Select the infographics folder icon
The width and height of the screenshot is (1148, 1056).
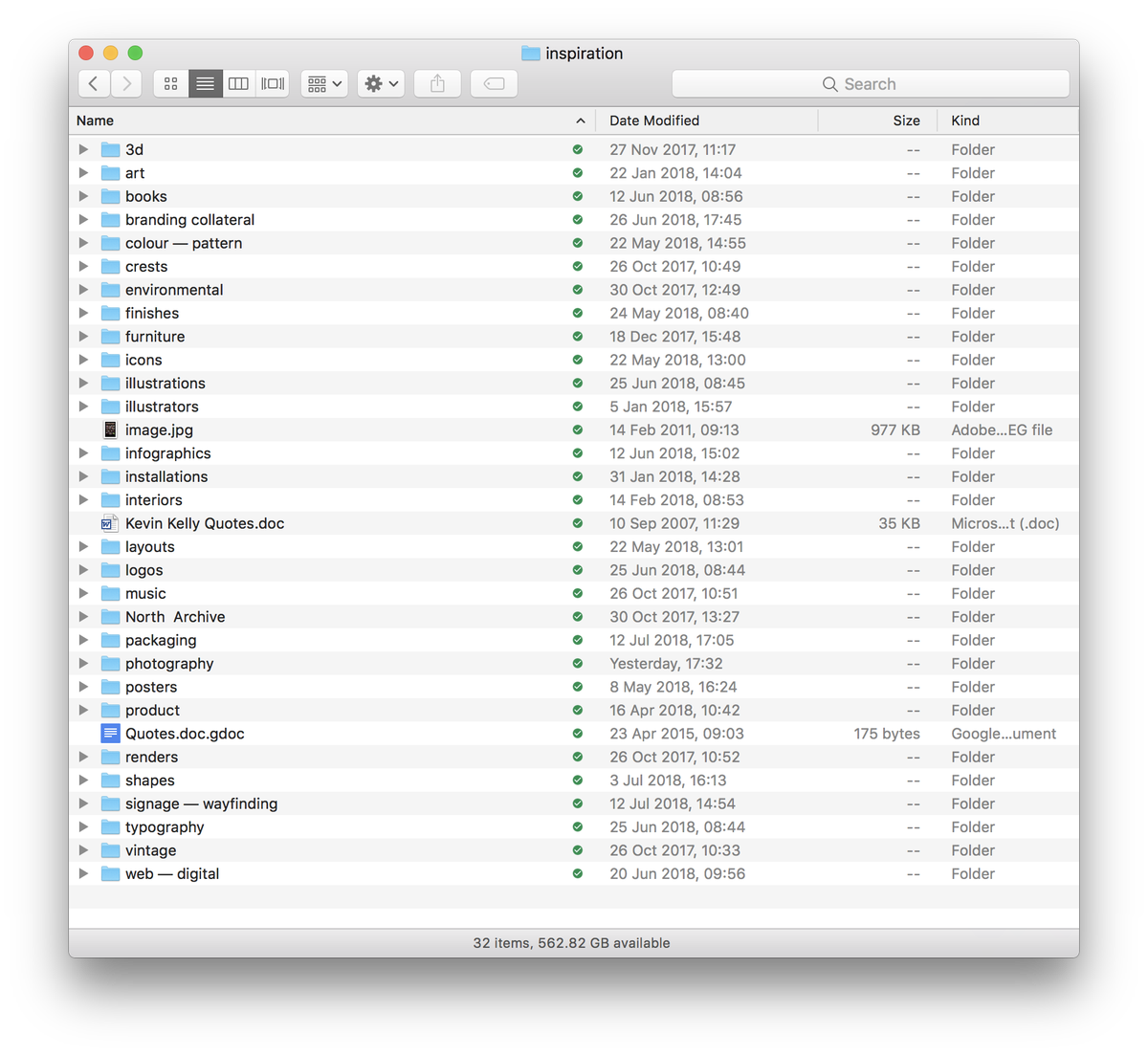coord(110,453)
